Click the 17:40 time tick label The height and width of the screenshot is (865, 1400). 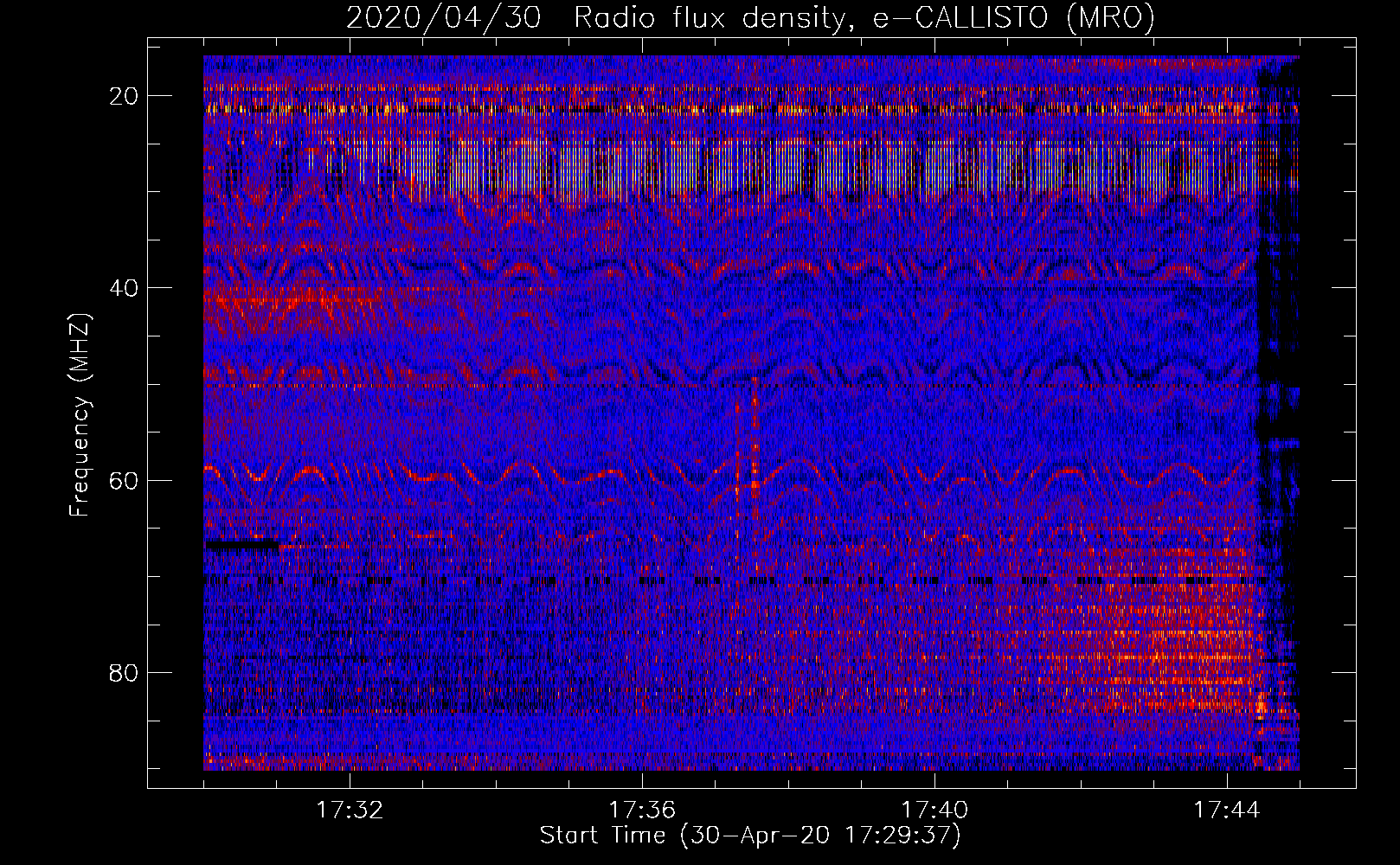[x=934, y=811]
